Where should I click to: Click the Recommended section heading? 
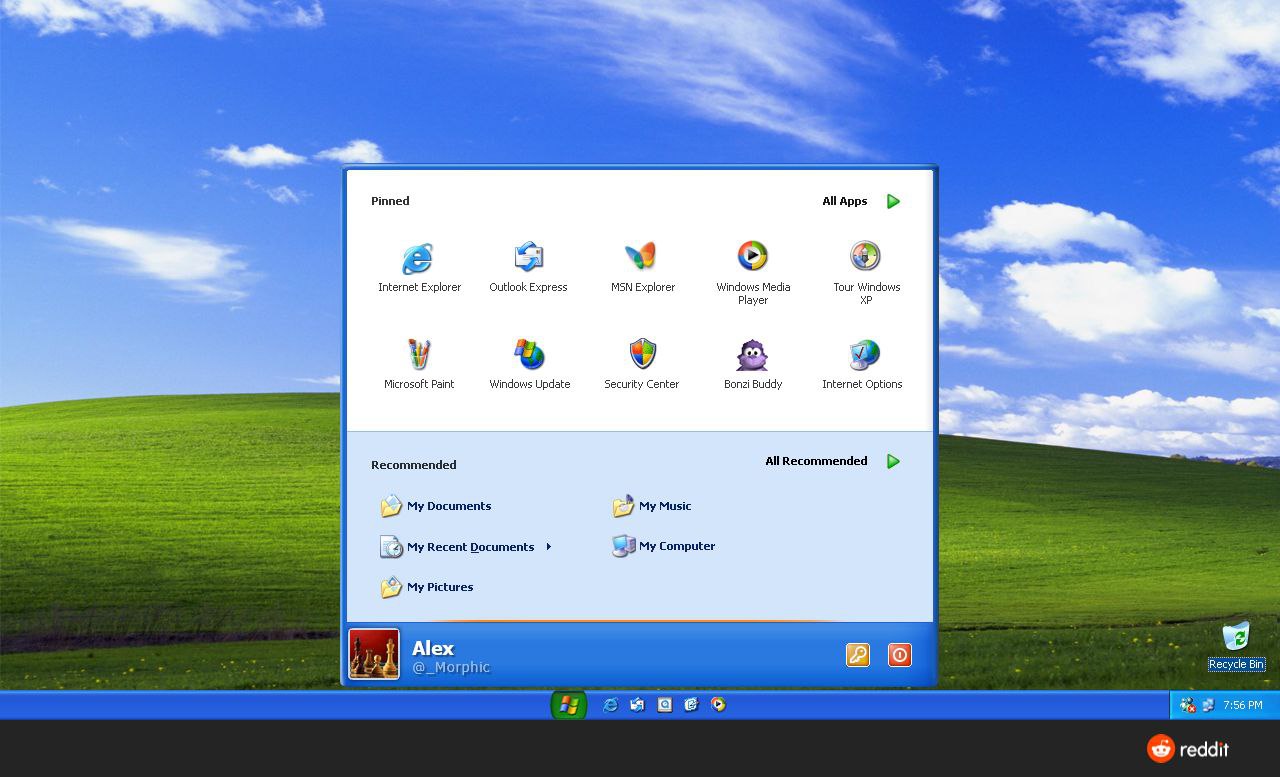pyautogui.click(x=414, y=465)
